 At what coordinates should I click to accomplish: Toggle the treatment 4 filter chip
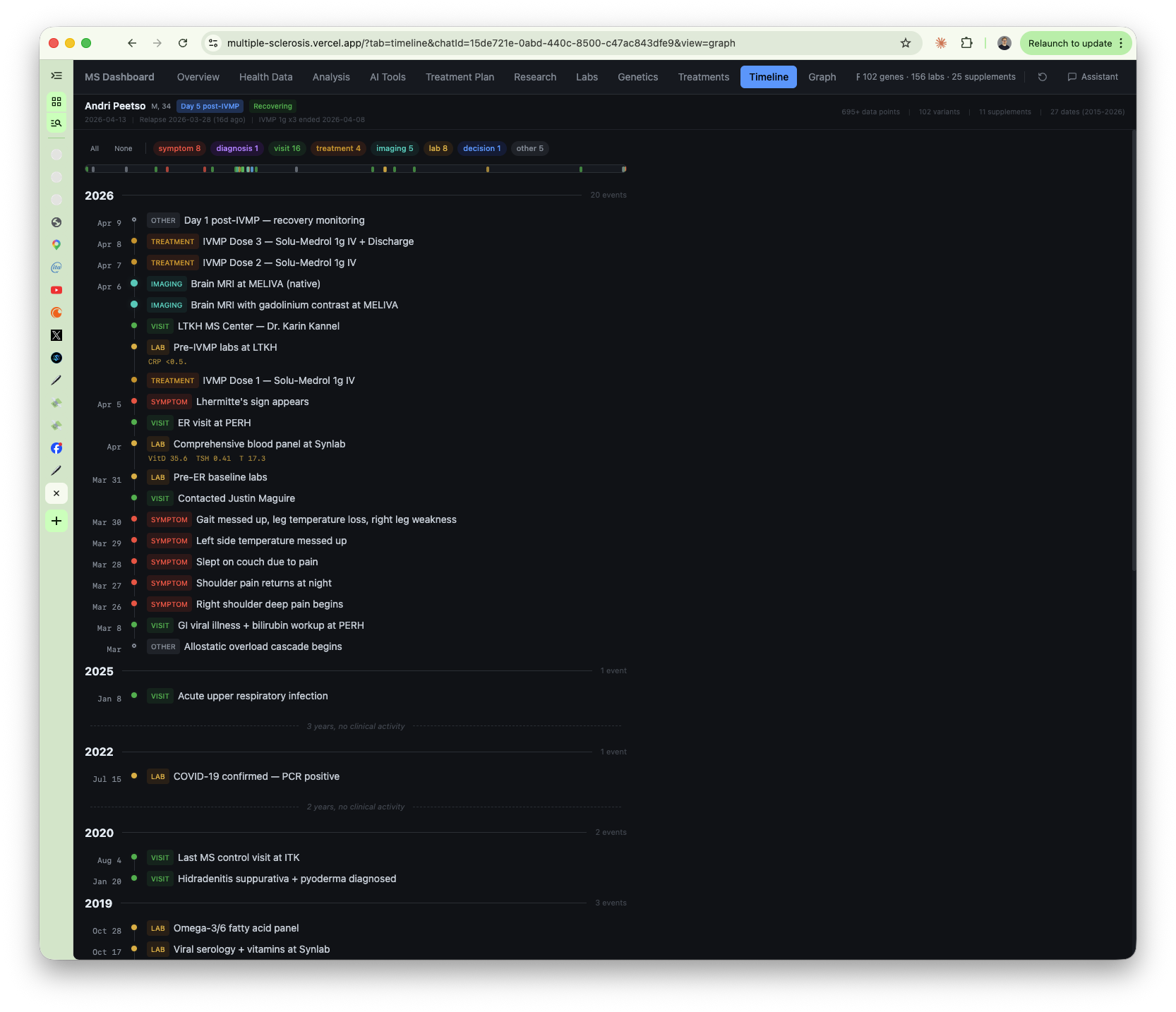(338, 148)
